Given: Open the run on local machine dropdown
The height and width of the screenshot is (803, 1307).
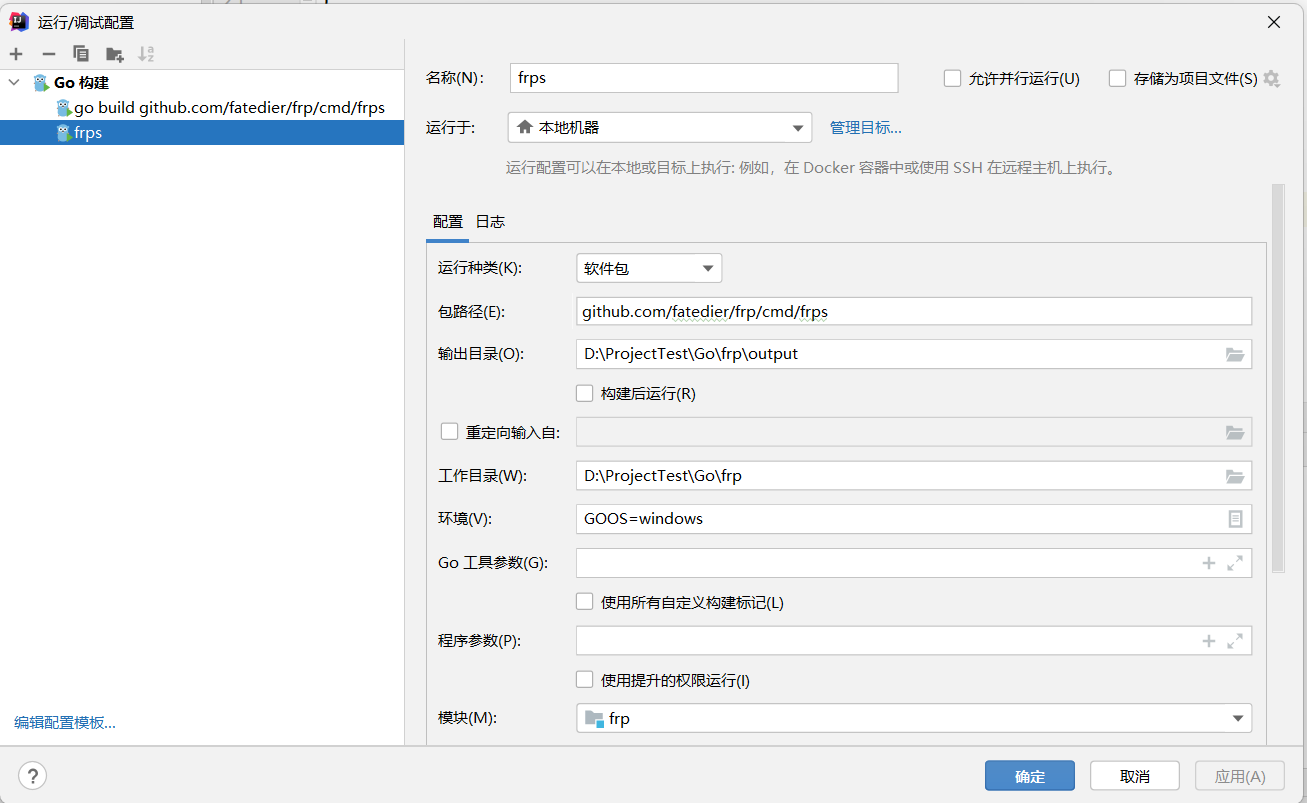Looking at the screenshot, I should coord(660,127).
